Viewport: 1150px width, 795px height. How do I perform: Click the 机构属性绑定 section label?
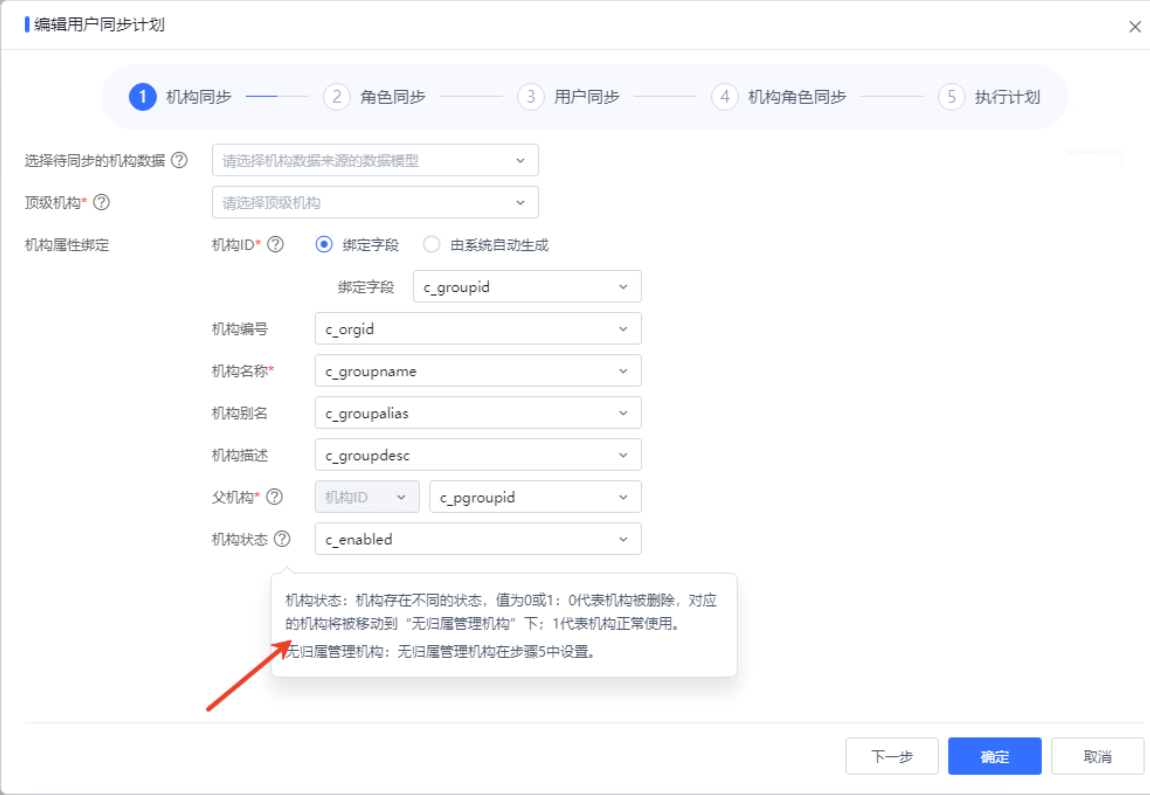click(x=67, y=245)
